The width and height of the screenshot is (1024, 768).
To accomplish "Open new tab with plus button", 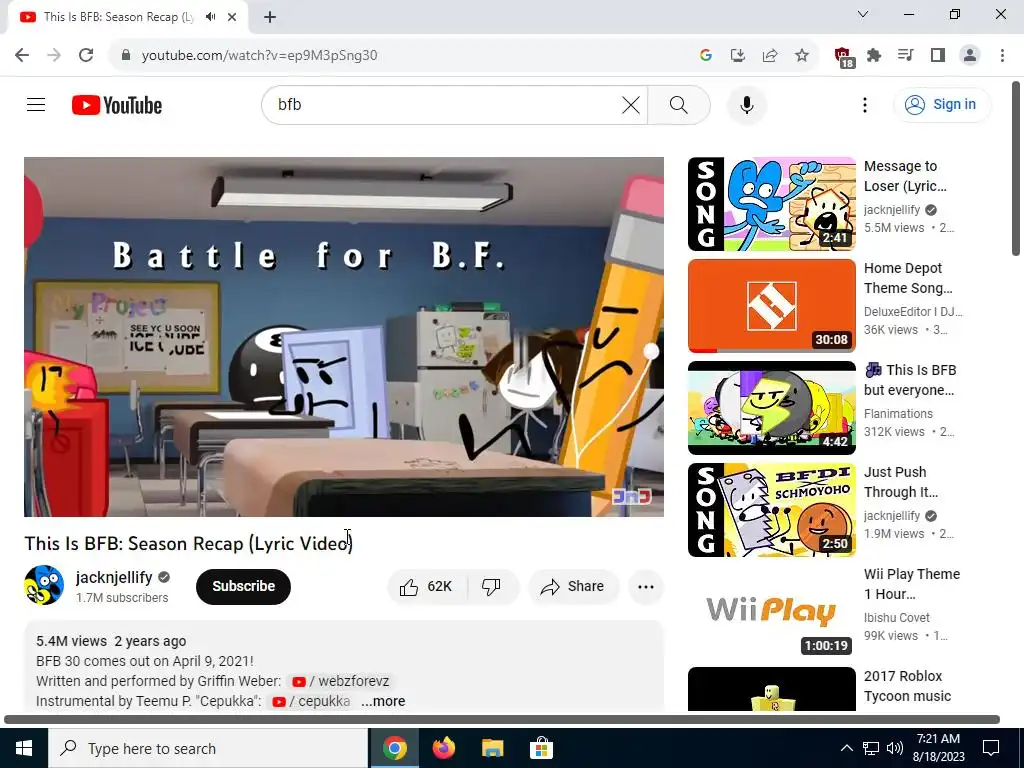I will (x=270, y=17).
